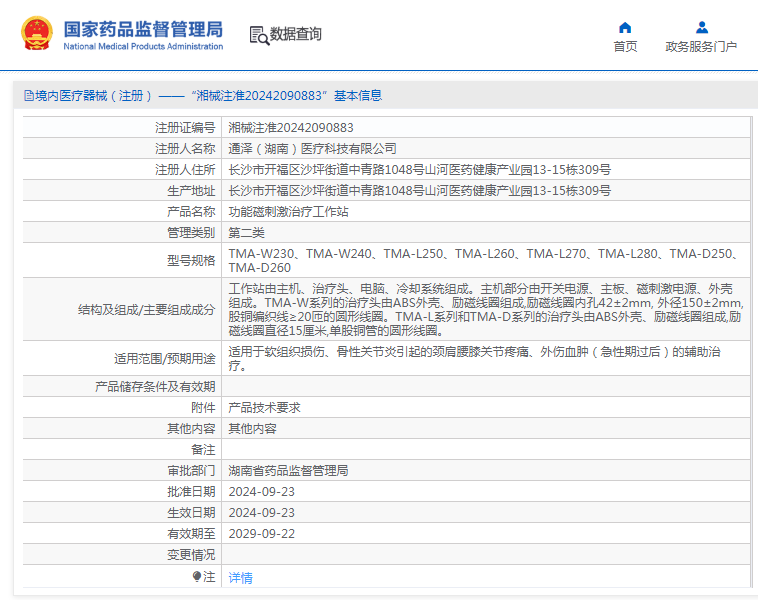Click the 有效期至 label
Screen dimensions: 758x600
(191, 534)
